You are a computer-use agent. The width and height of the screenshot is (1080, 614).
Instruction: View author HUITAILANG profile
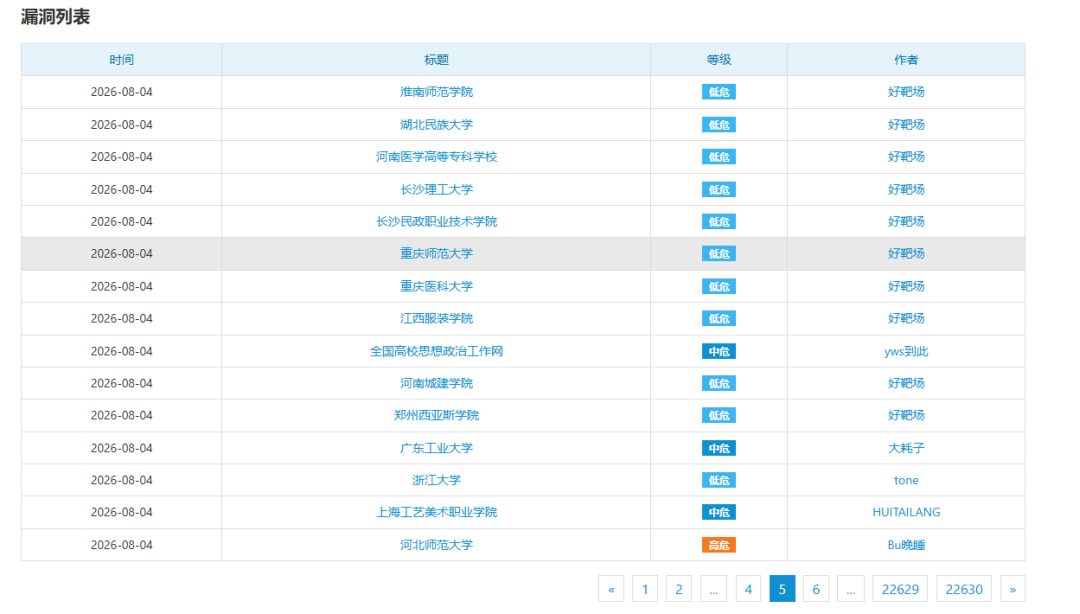(x=906, y=512)
